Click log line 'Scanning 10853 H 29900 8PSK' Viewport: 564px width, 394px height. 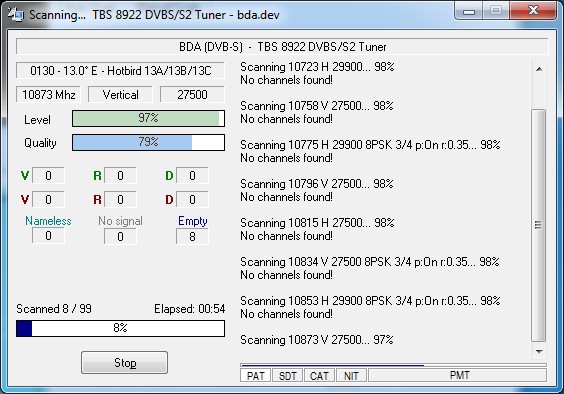point(370,301)
